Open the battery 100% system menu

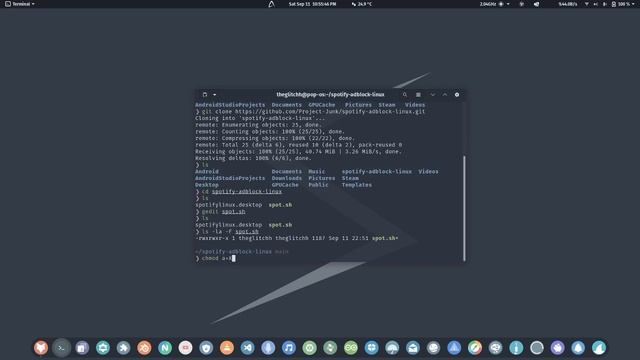click(623, 4)
